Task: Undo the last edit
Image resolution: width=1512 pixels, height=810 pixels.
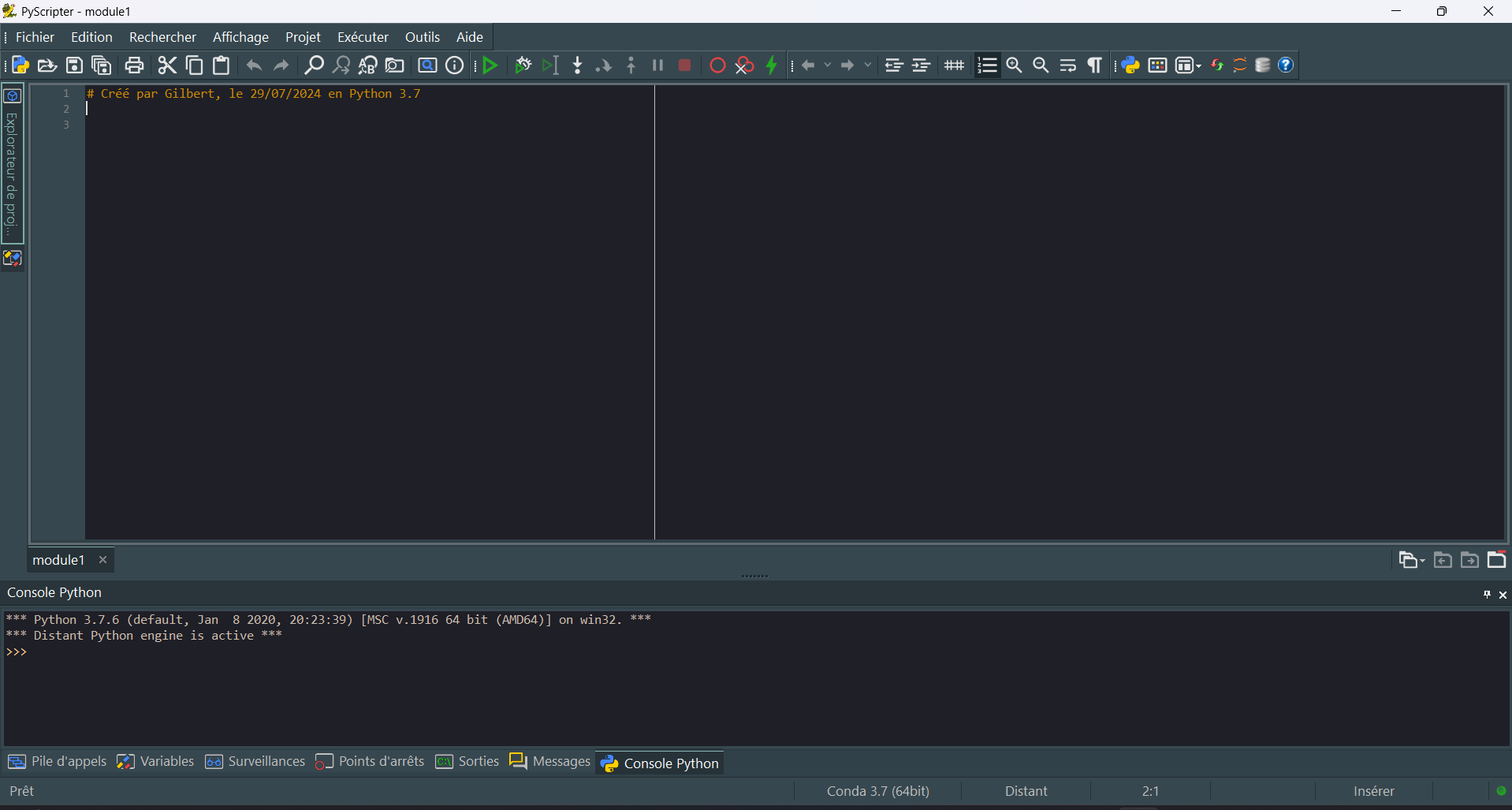Action: [254, 65]
